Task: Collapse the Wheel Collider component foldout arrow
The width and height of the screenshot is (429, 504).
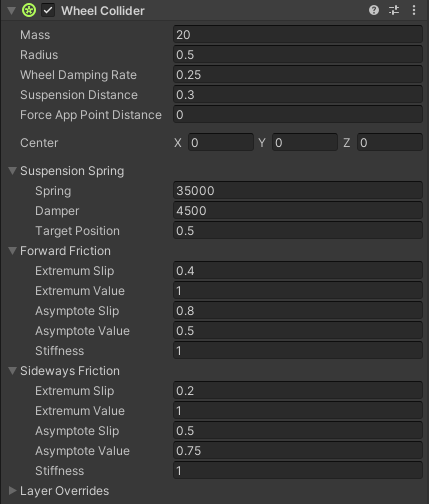Action: (12, 11)
